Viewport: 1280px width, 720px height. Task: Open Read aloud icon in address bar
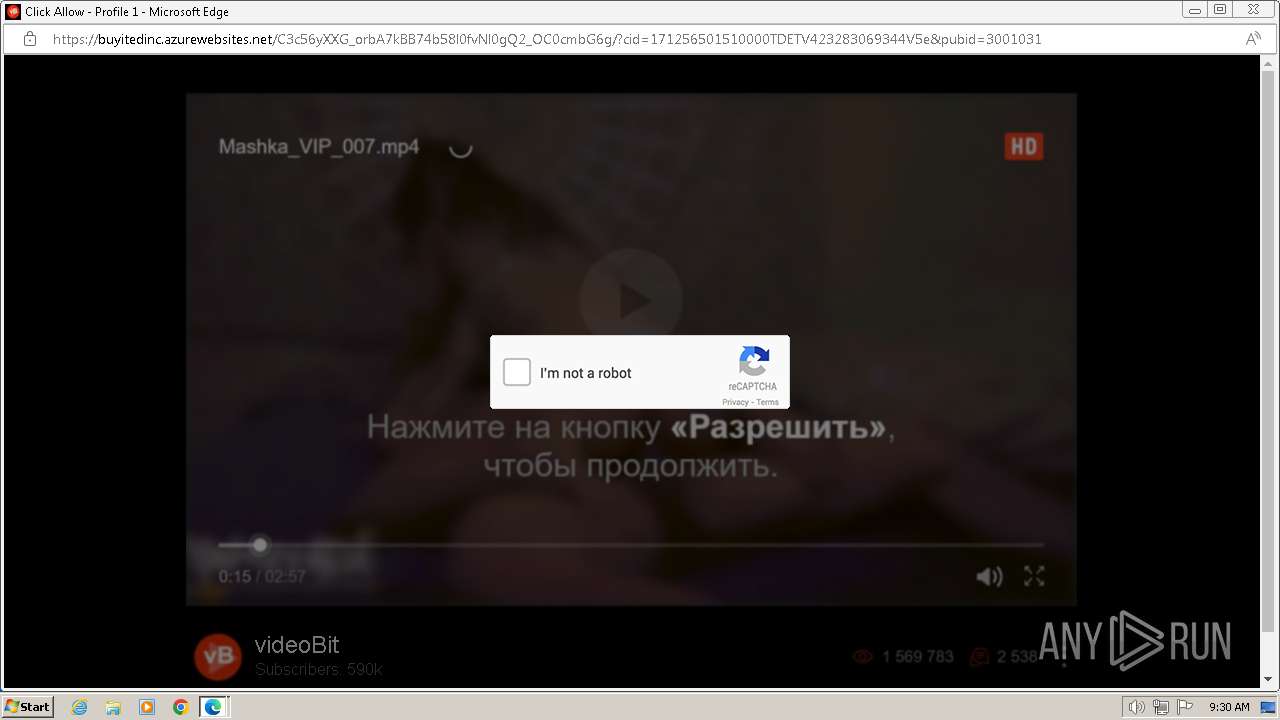(x=1253, y=39)
